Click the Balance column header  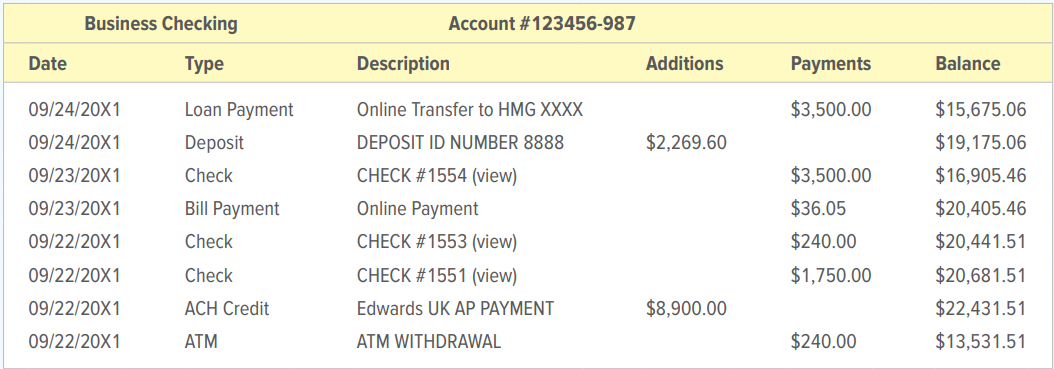click(968, 64)
